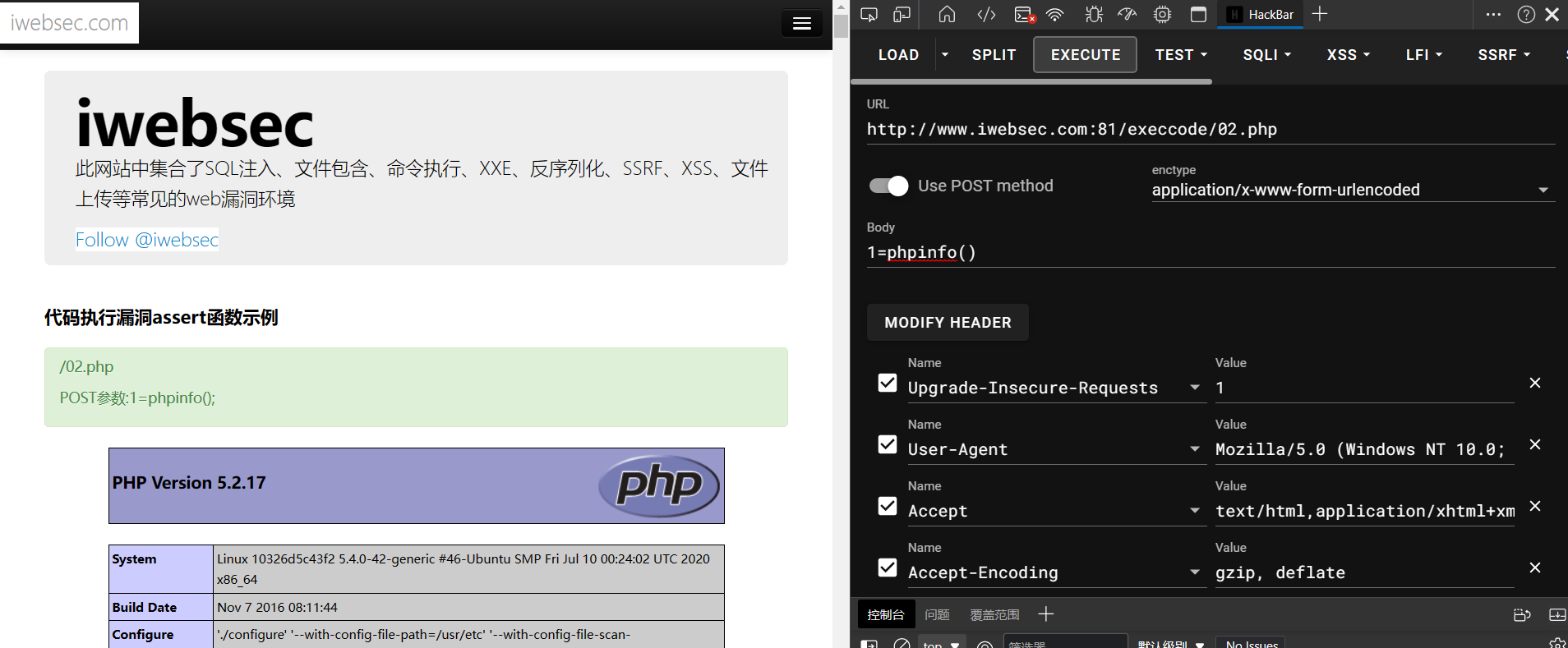Screen dimensions: 1568x648
Task: Collapse the quick view drawer icon
Action: click(x=1556, y=614)
